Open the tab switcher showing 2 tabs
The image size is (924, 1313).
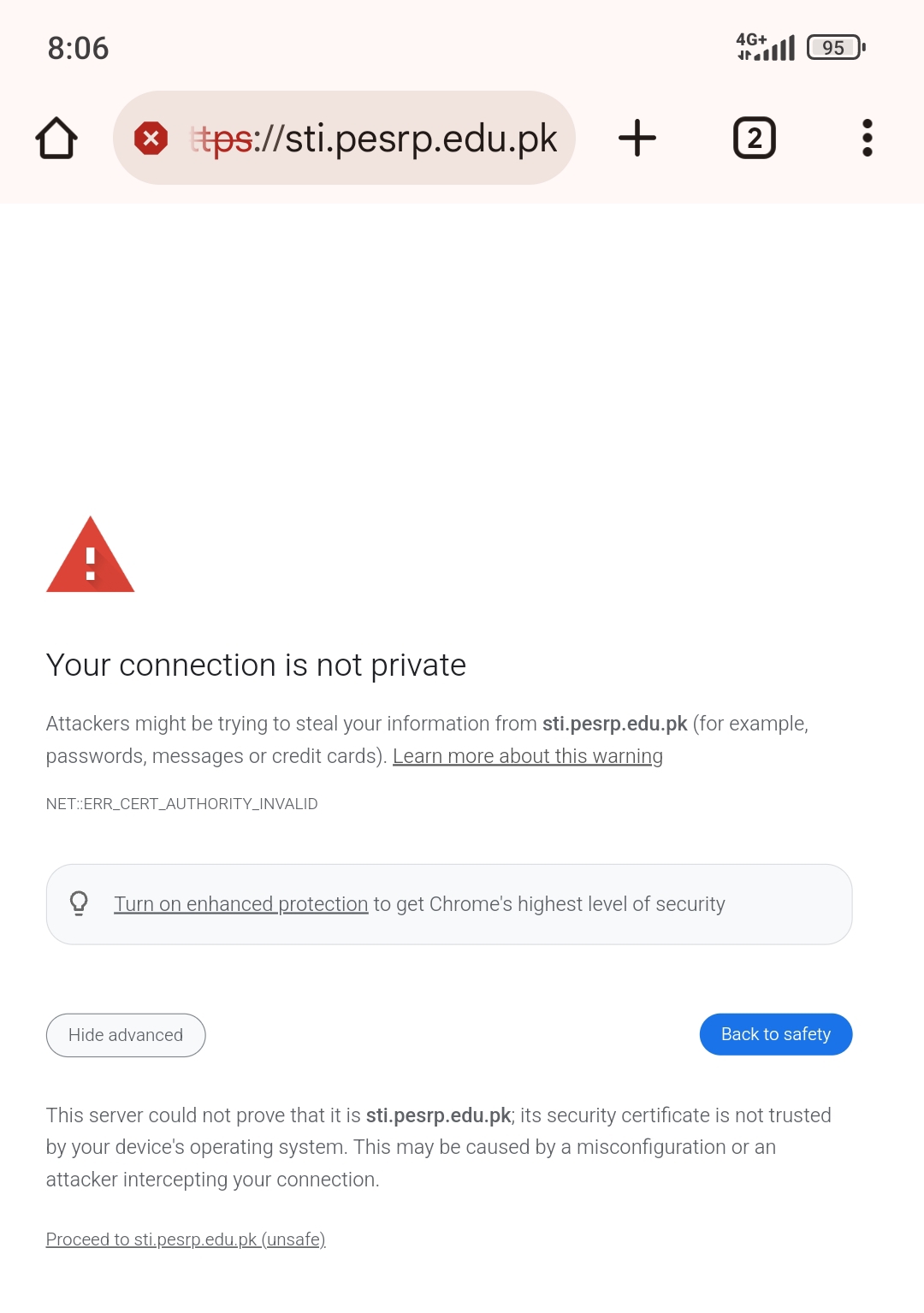pos(755,138)
